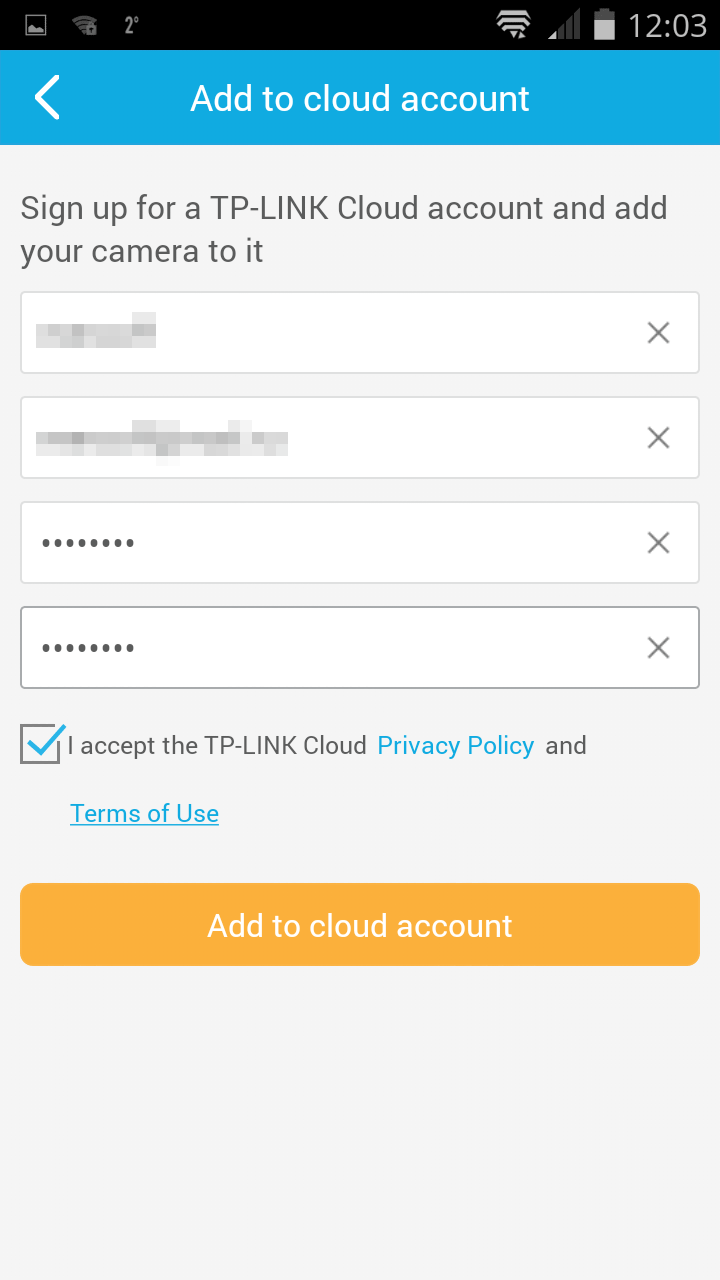Tap the Wi-Fi signal icon beside cell bars
The height and width of the screenshot is (1280, 720).
514,25
